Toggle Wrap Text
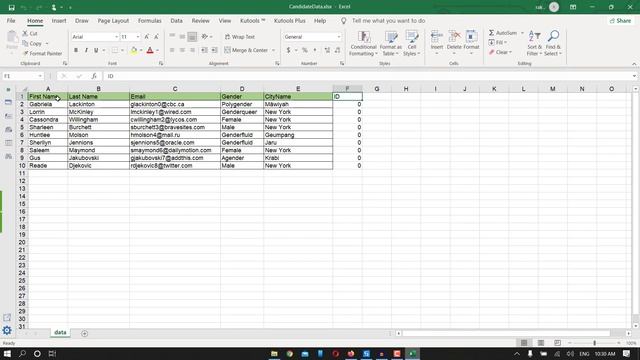 (x=240, y=37)
